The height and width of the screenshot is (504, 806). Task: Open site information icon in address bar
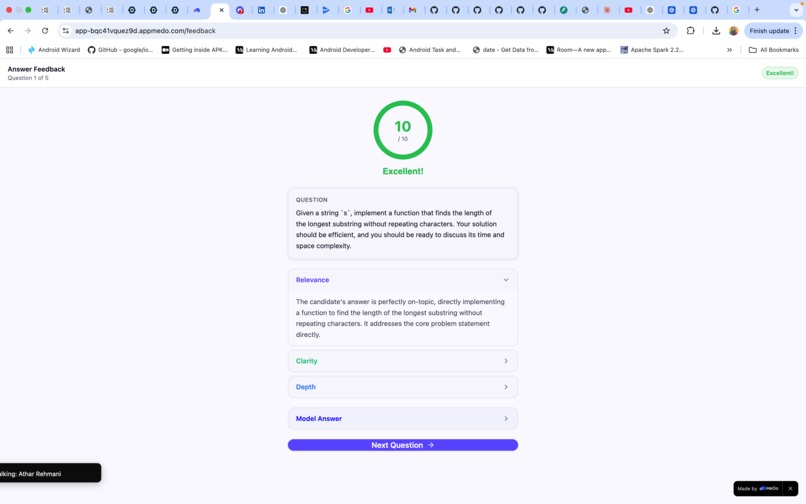click(x=65, y=31)
